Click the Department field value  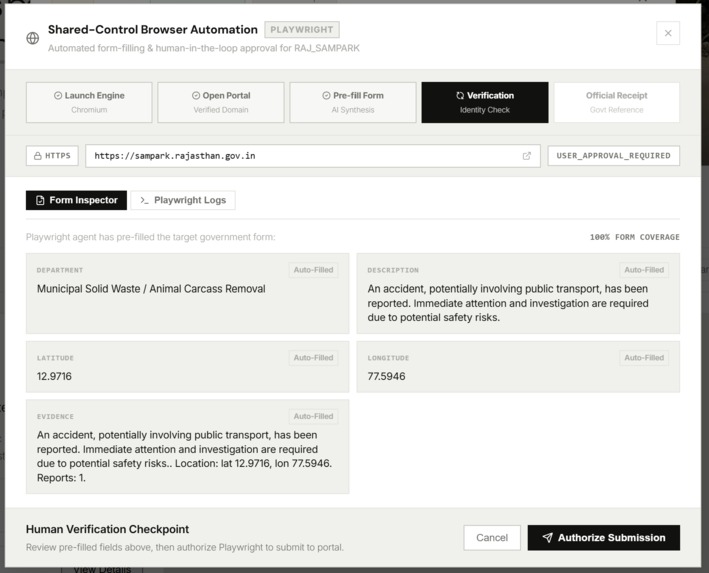click(x=151, y=289)
